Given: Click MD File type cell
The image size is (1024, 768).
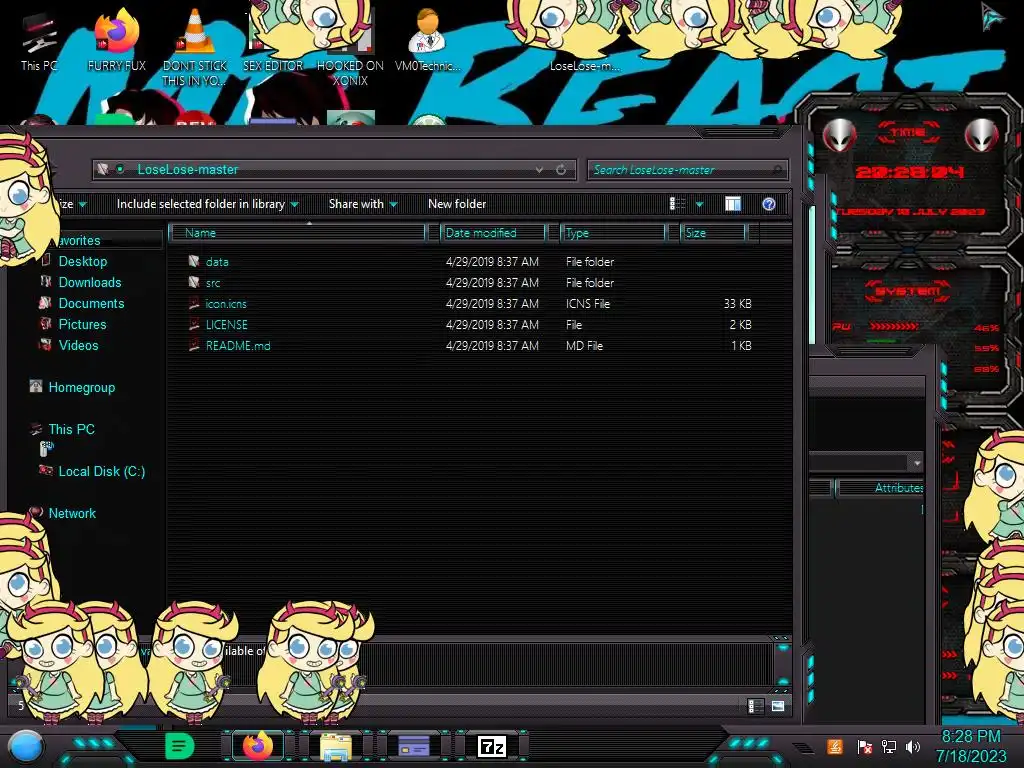Looking at the screenshot, I should (584, 345).
